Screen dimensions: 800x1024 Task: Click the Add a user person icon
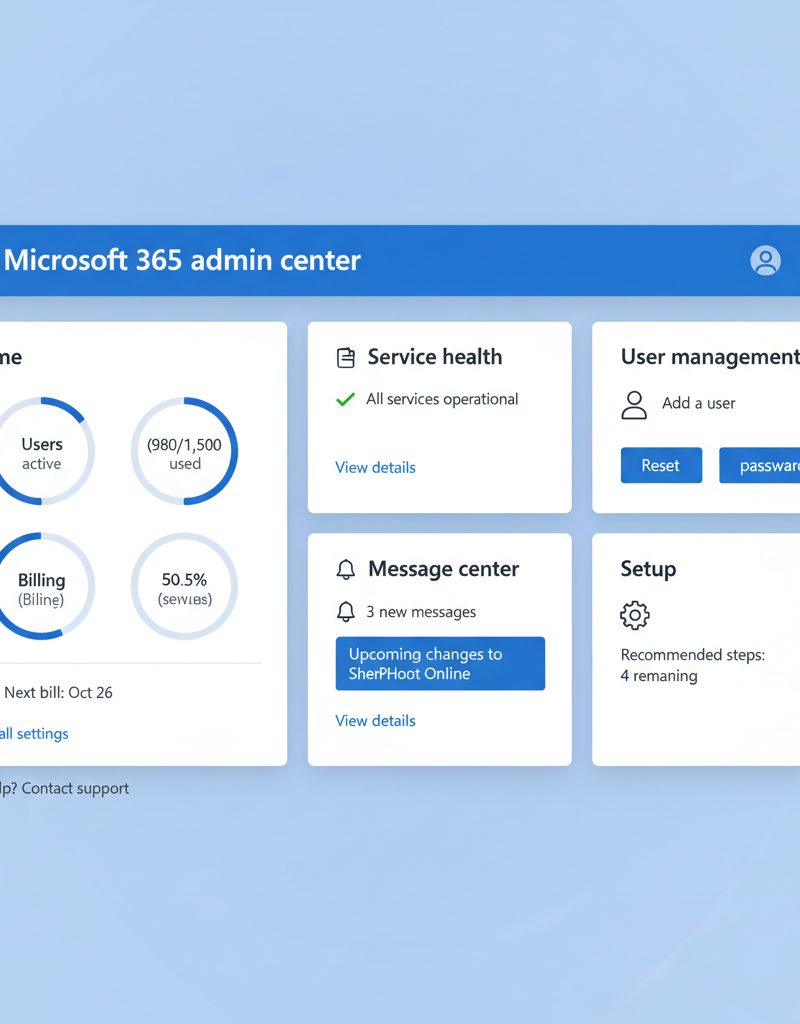point(633,405)
